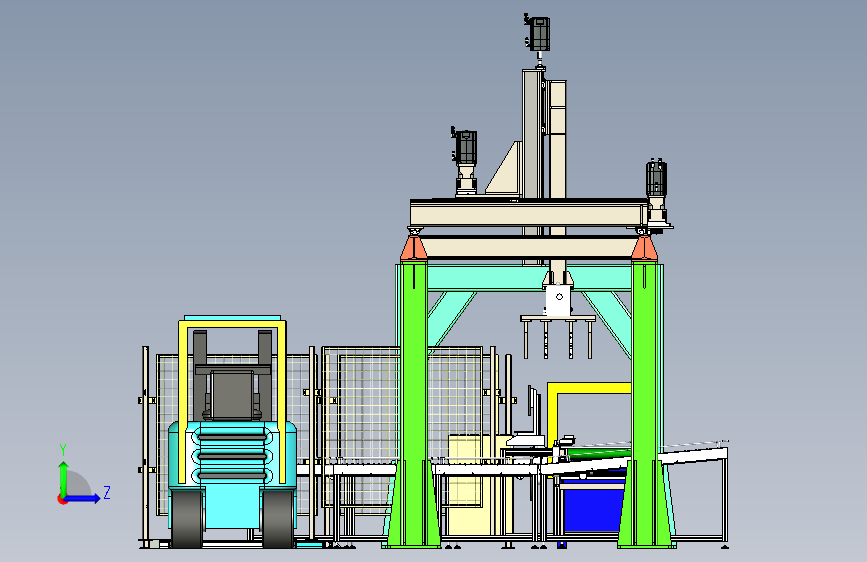Select the left cyan diagonal brace
Image resolution: width=867 pixels, height=562 pixels.
coord(452,319)
